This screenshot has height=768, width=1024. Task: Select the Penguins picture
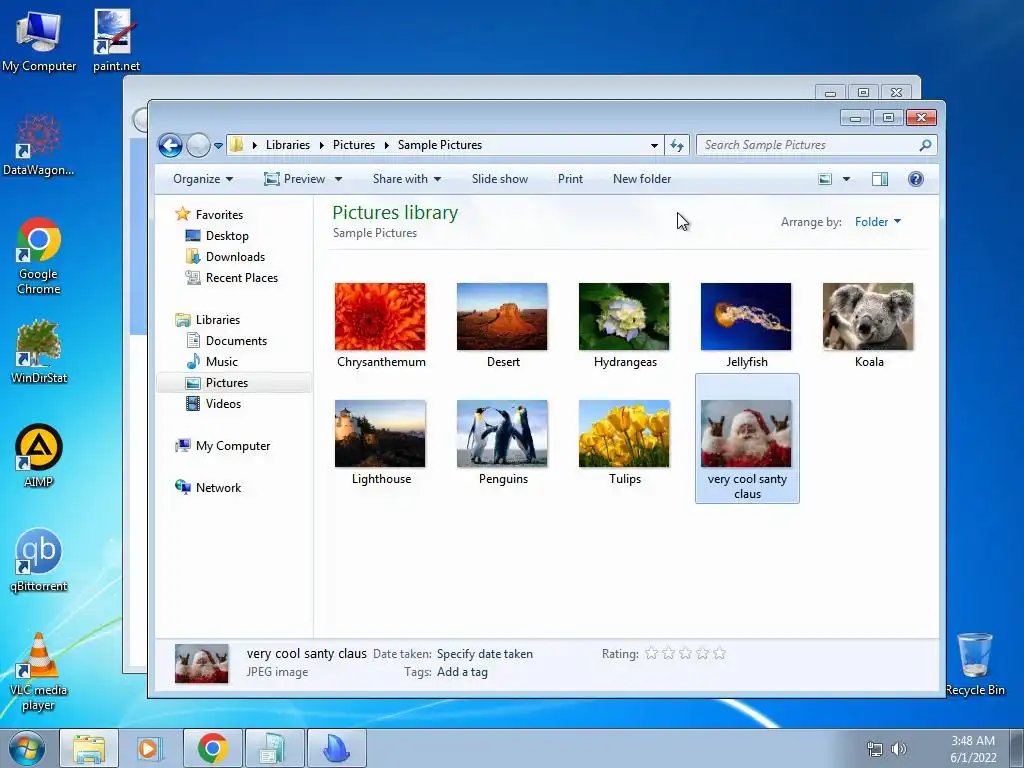502,442
